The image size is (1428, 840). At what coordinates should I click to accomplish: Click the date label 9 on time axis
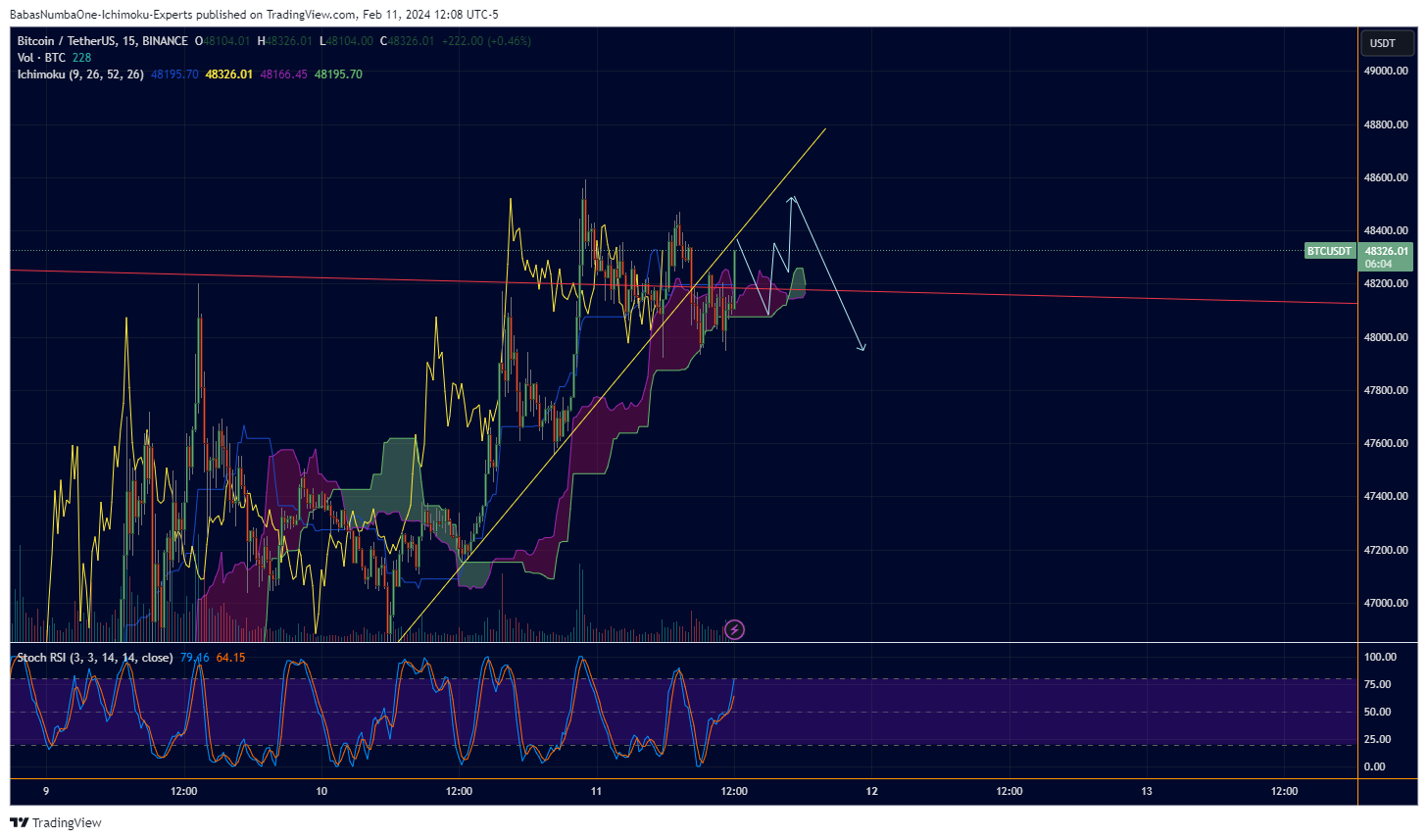[x=46, y=791]
